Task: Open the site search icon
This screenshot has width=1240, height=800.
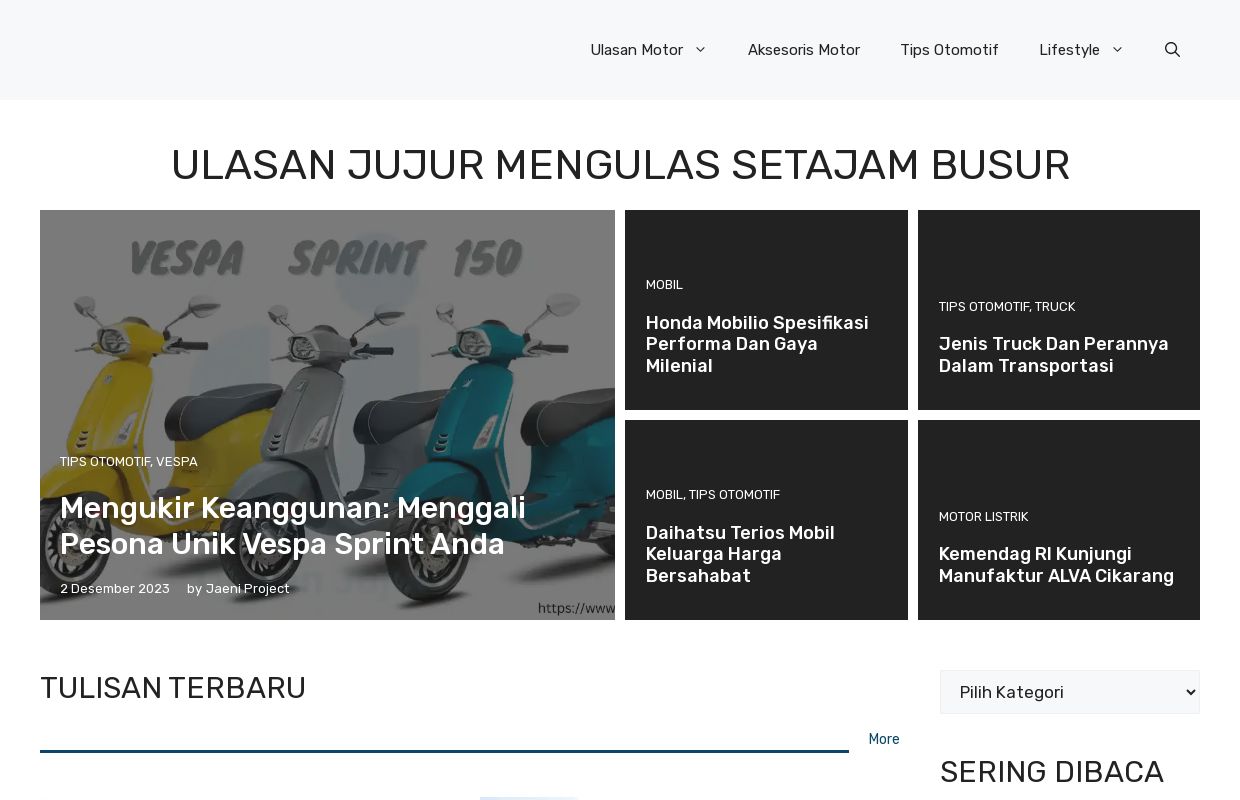Action: [1172, 50]
